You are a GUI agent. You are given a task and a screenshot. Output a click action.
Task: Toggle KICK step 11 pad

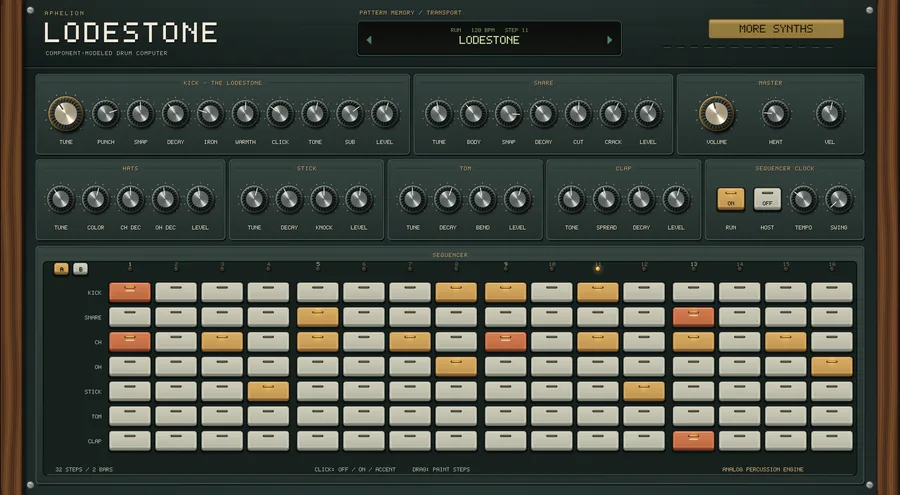tap(598, 292)
